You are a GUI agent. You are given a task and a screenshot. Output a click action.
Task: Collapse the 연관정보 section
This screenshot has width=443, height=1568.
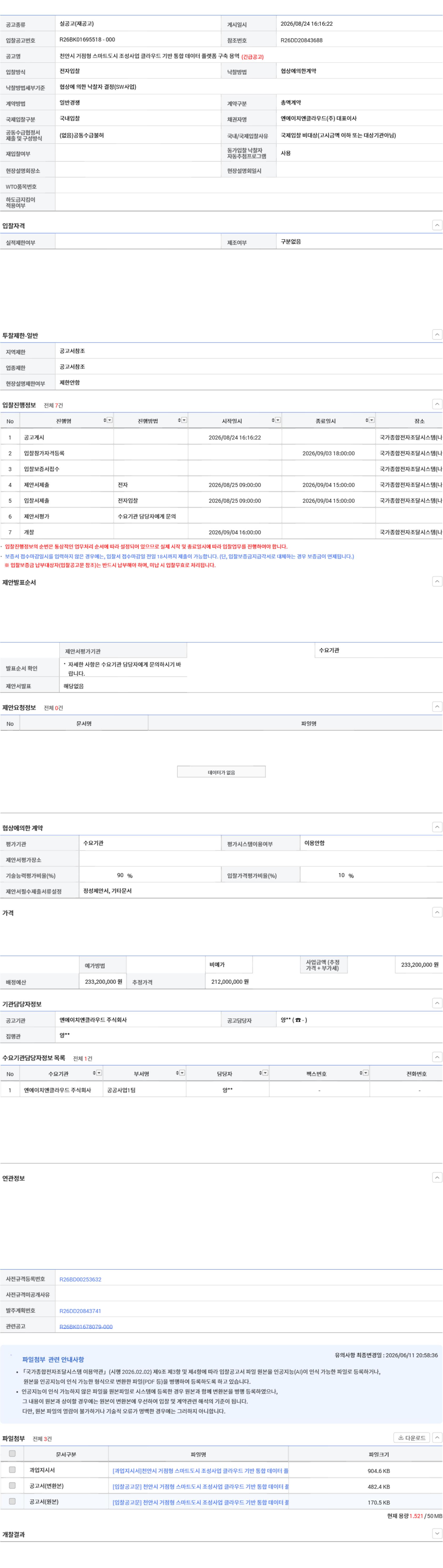(437, 1177)
